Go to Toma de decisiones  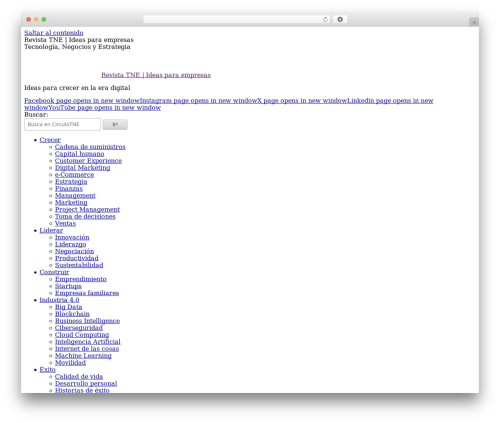tap(85, 217)
